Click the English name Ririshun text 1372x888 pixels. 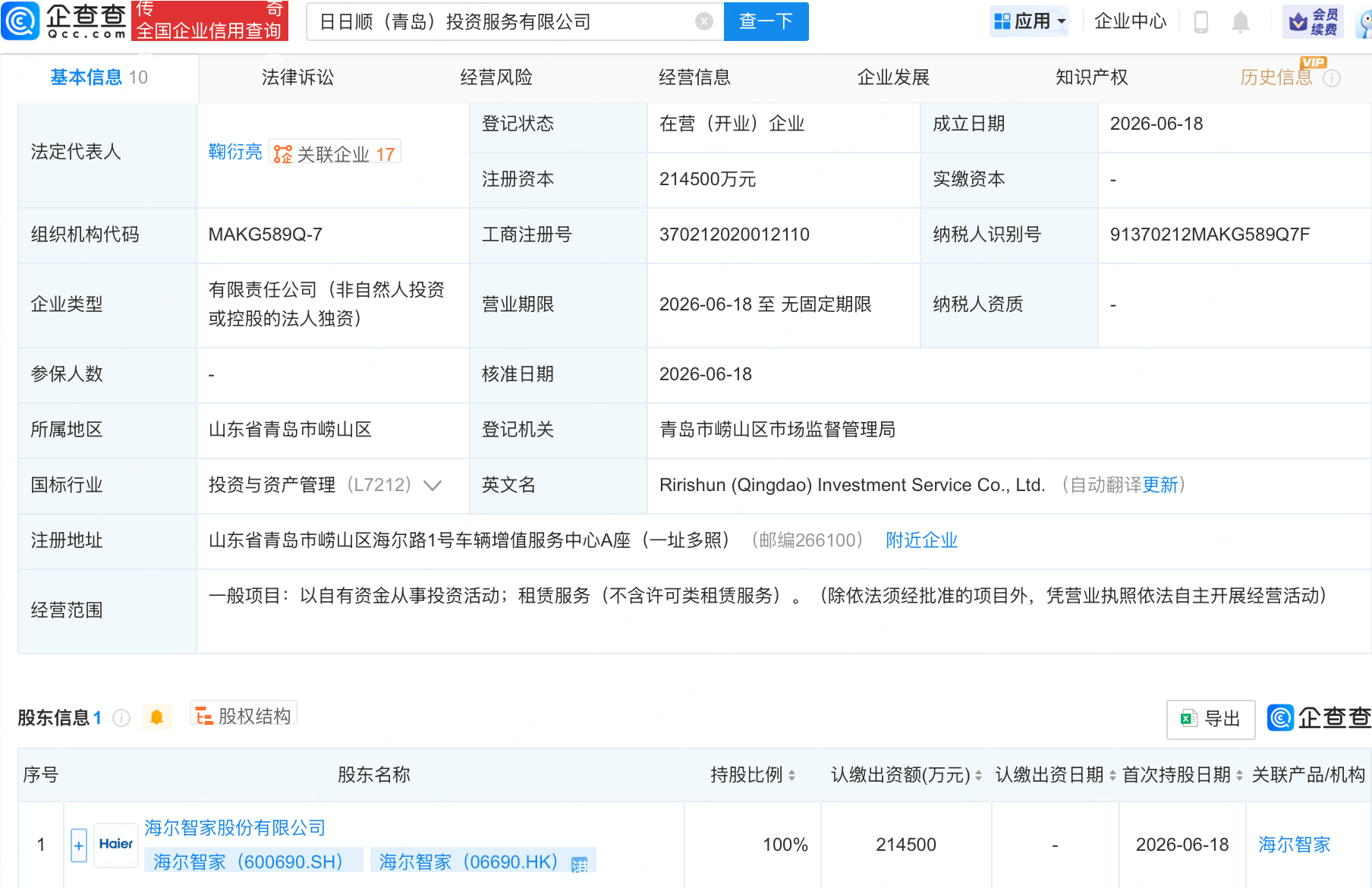pos(852,485)
